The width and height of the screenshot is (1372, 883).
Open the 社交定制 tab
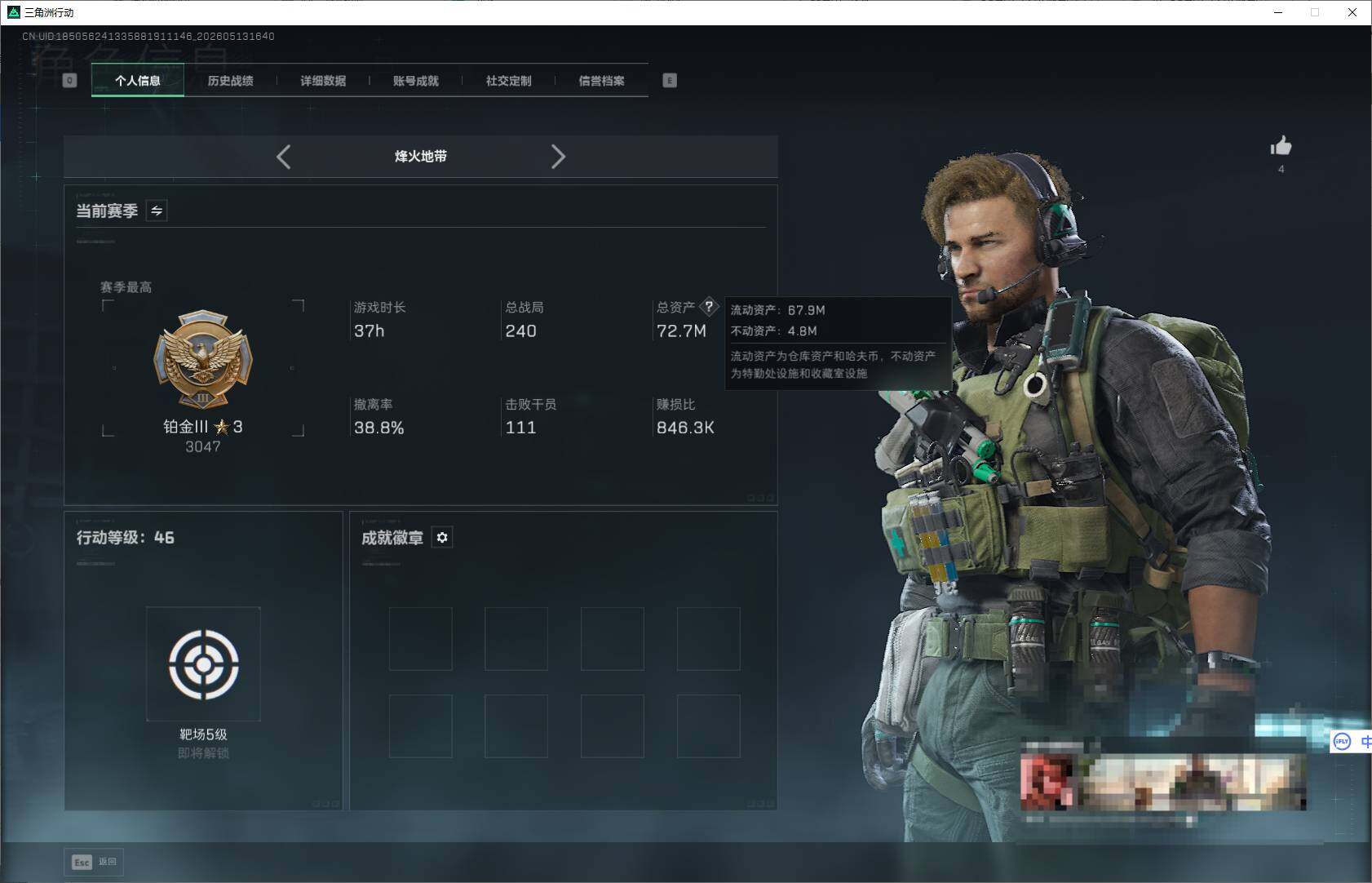pyautogui.click(x=508, y=81)
